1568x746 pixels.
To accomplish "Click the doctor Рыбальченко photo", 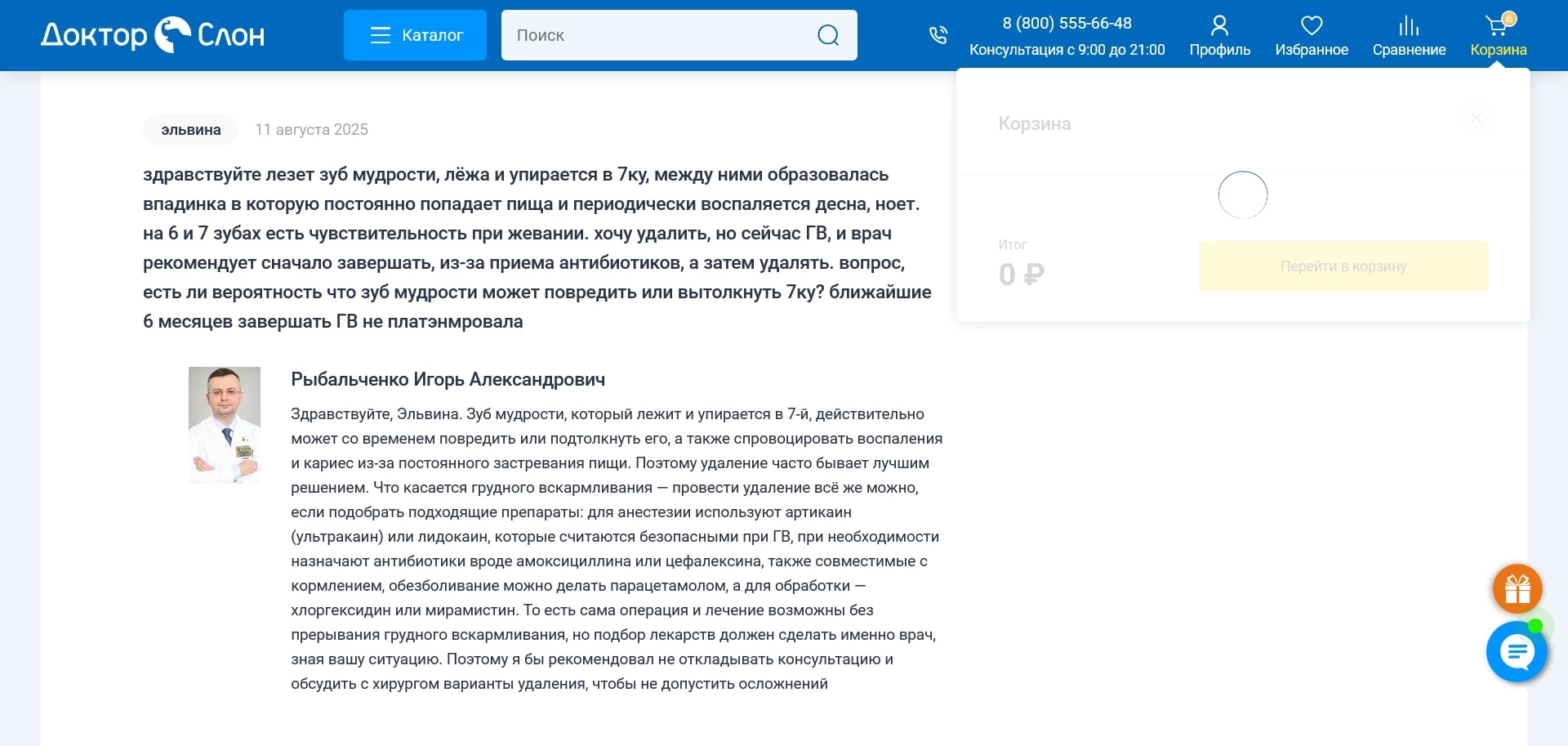I will tap(224, 424).
